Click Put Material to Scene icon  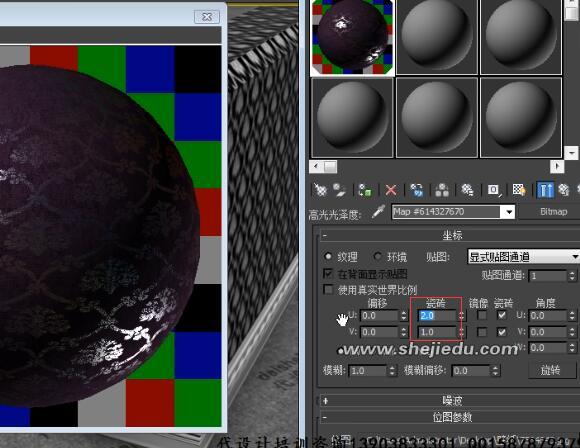tap(339, 190)
